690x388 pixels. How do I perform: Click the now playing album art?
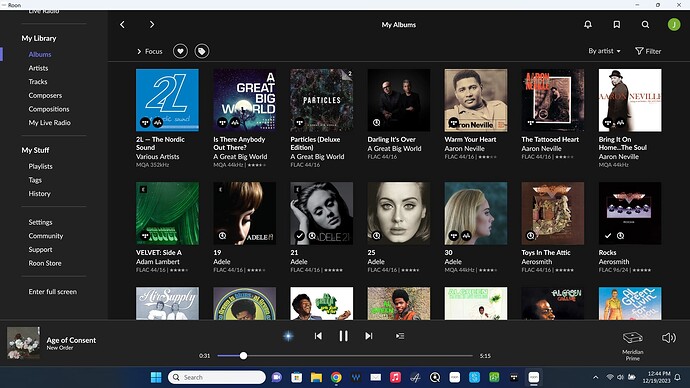[x=23, y=343]
